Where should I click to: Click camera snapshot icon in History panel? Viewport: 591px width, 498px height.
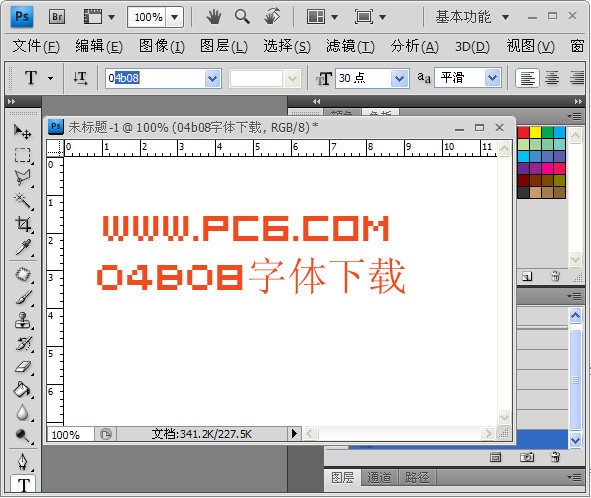[x=527, y=457]
